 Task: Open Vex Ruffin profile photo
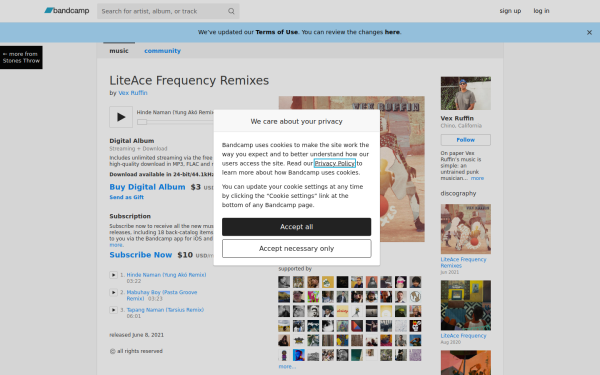466,93
